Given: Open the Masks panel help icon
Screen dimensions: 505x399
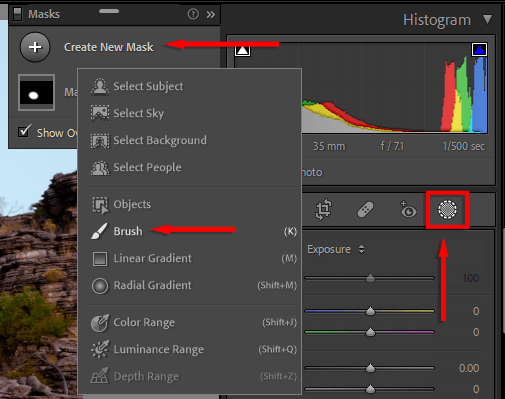Looking at the screenshot, I should point(193,14).
